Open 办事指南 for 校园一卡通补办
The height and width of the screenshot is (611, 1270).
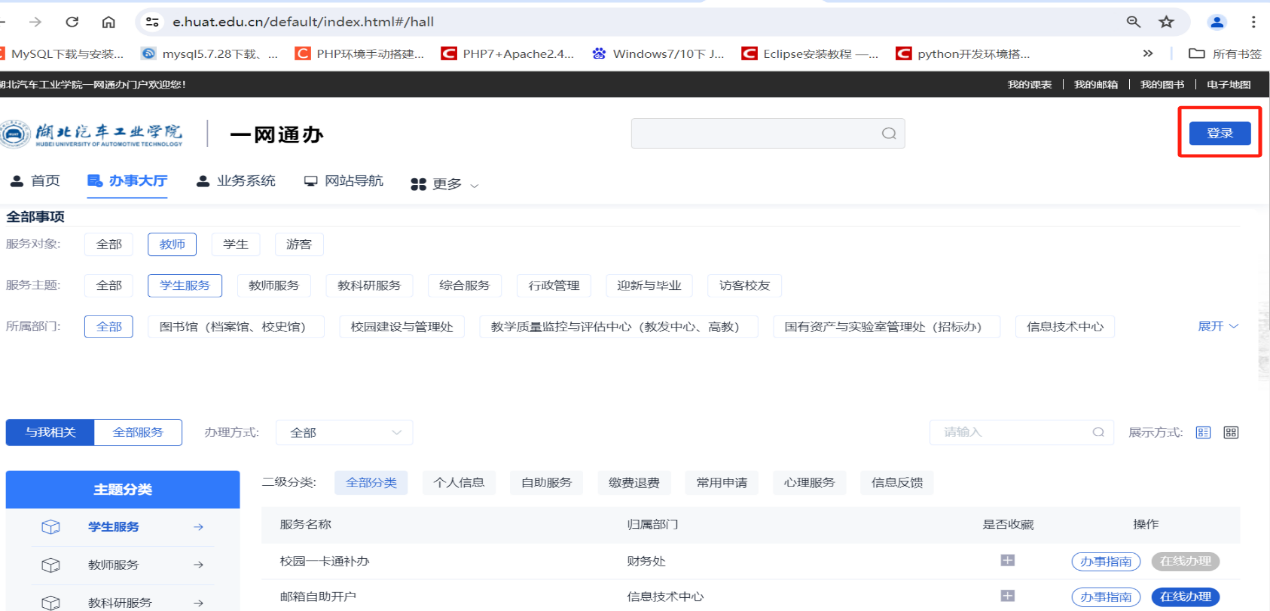[1106, 561]
